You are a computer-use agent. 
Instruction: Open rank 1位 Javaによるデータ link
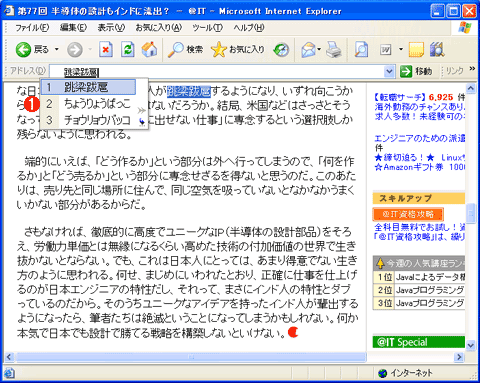430,277
